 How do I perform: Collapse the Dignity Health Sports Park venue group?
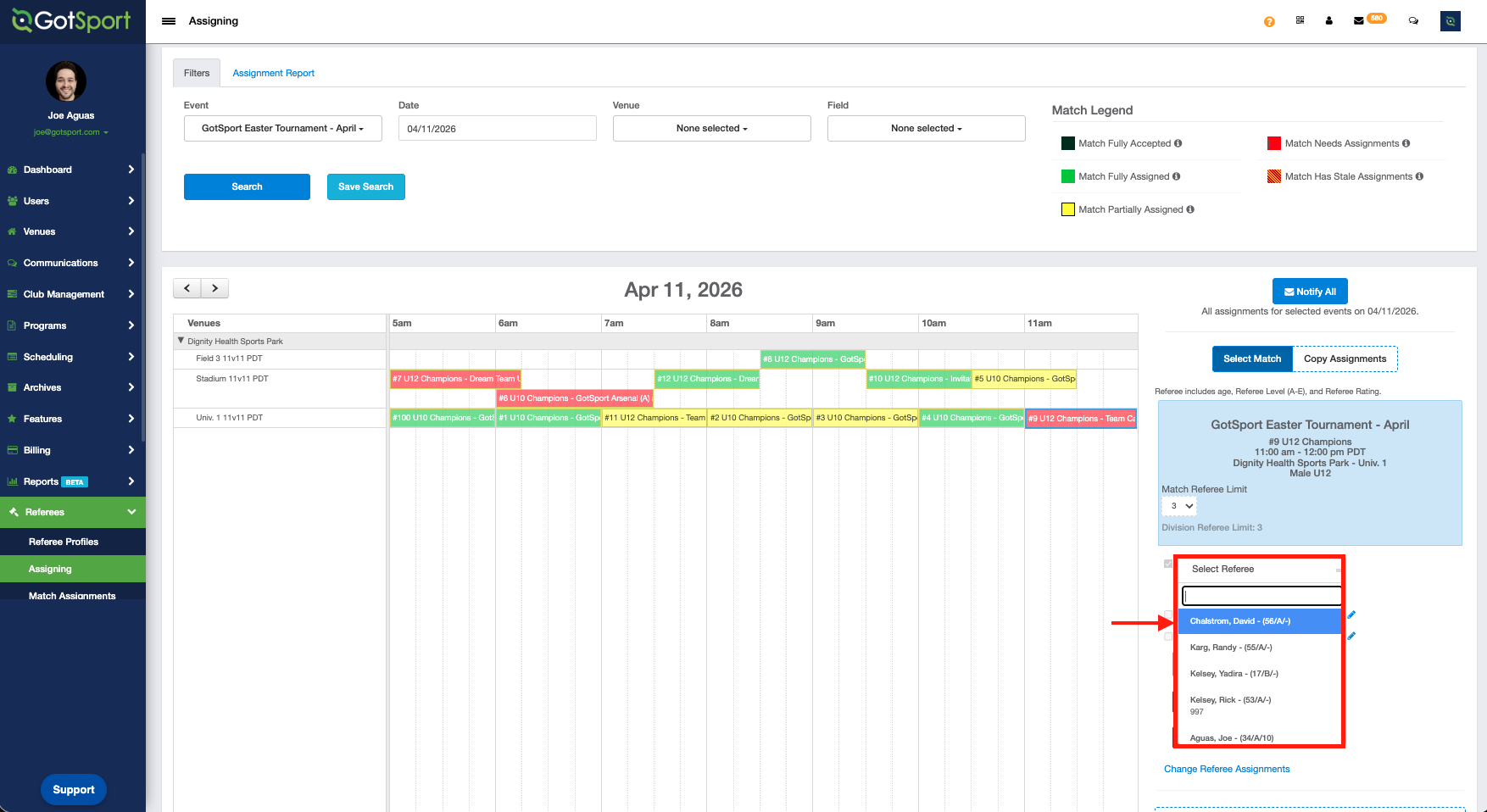(181, 341)
